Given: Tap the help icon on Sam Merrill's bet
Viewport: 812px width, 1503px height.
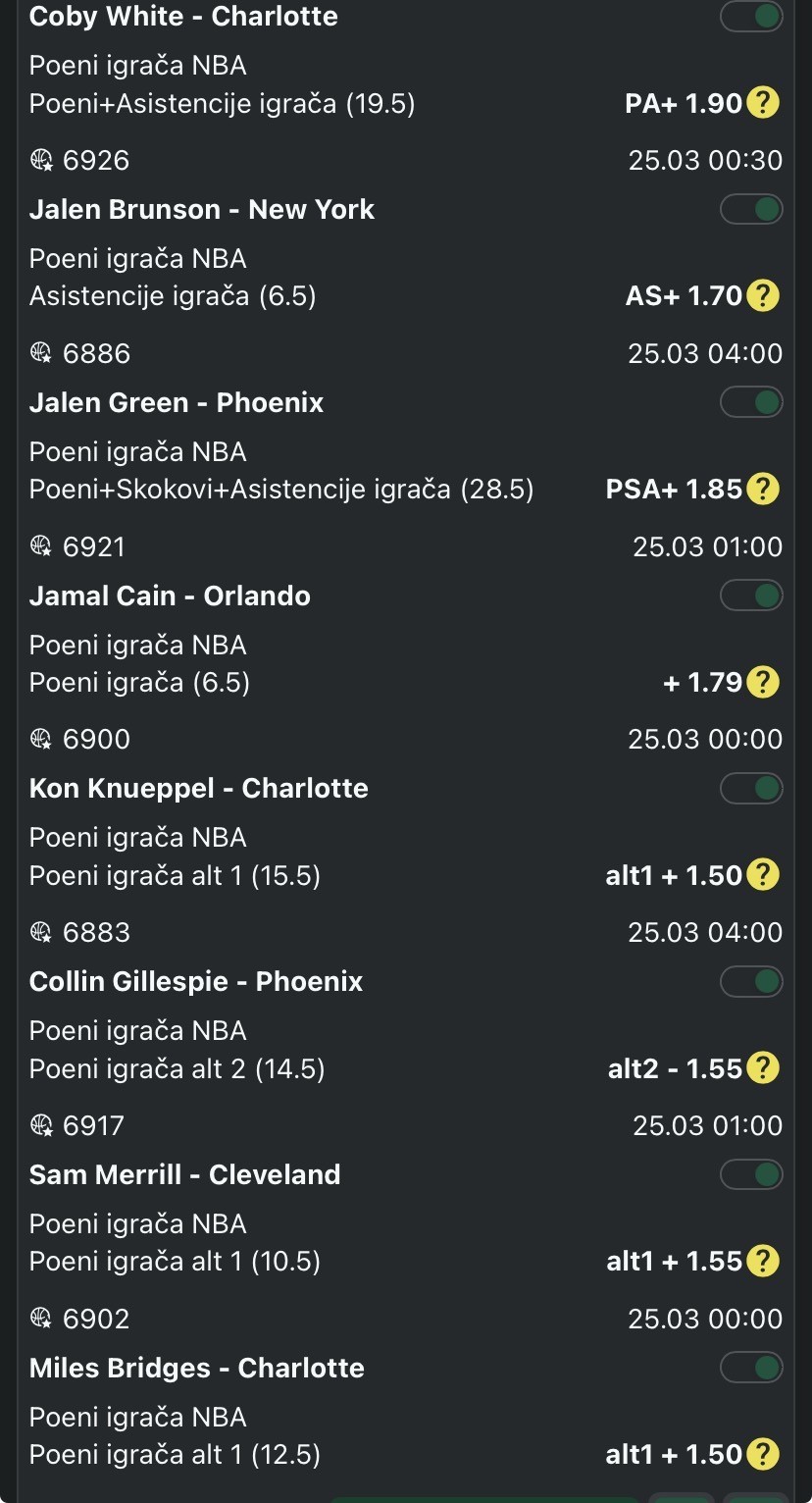Looking at the screenshot, I should click(763, 1261).
